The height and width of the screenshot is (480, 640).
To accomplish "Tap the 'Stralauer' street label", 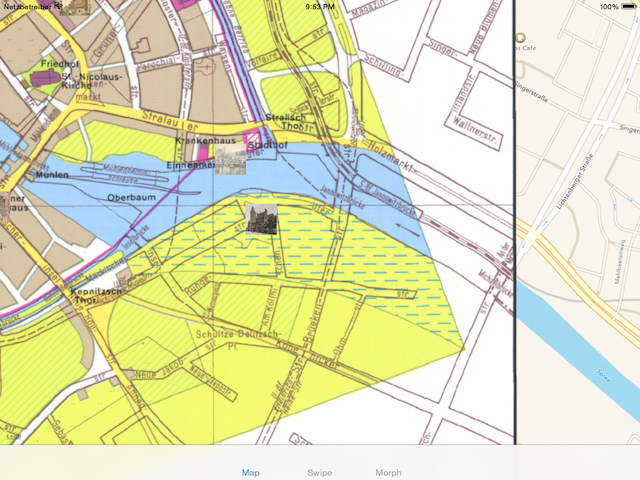I will click(x=171, y=121).
